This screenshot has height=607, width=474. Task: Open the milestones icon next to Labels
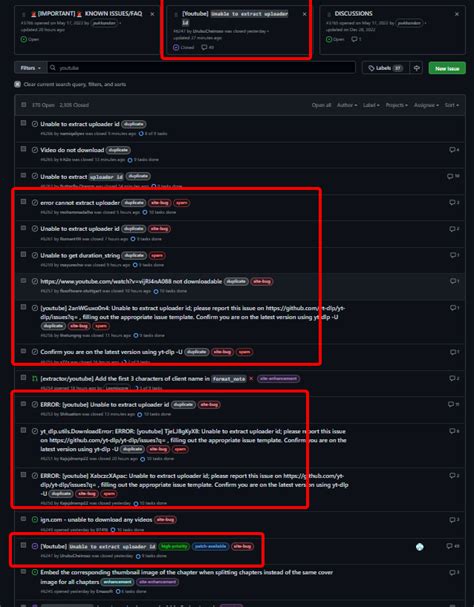tap(417, 68)
